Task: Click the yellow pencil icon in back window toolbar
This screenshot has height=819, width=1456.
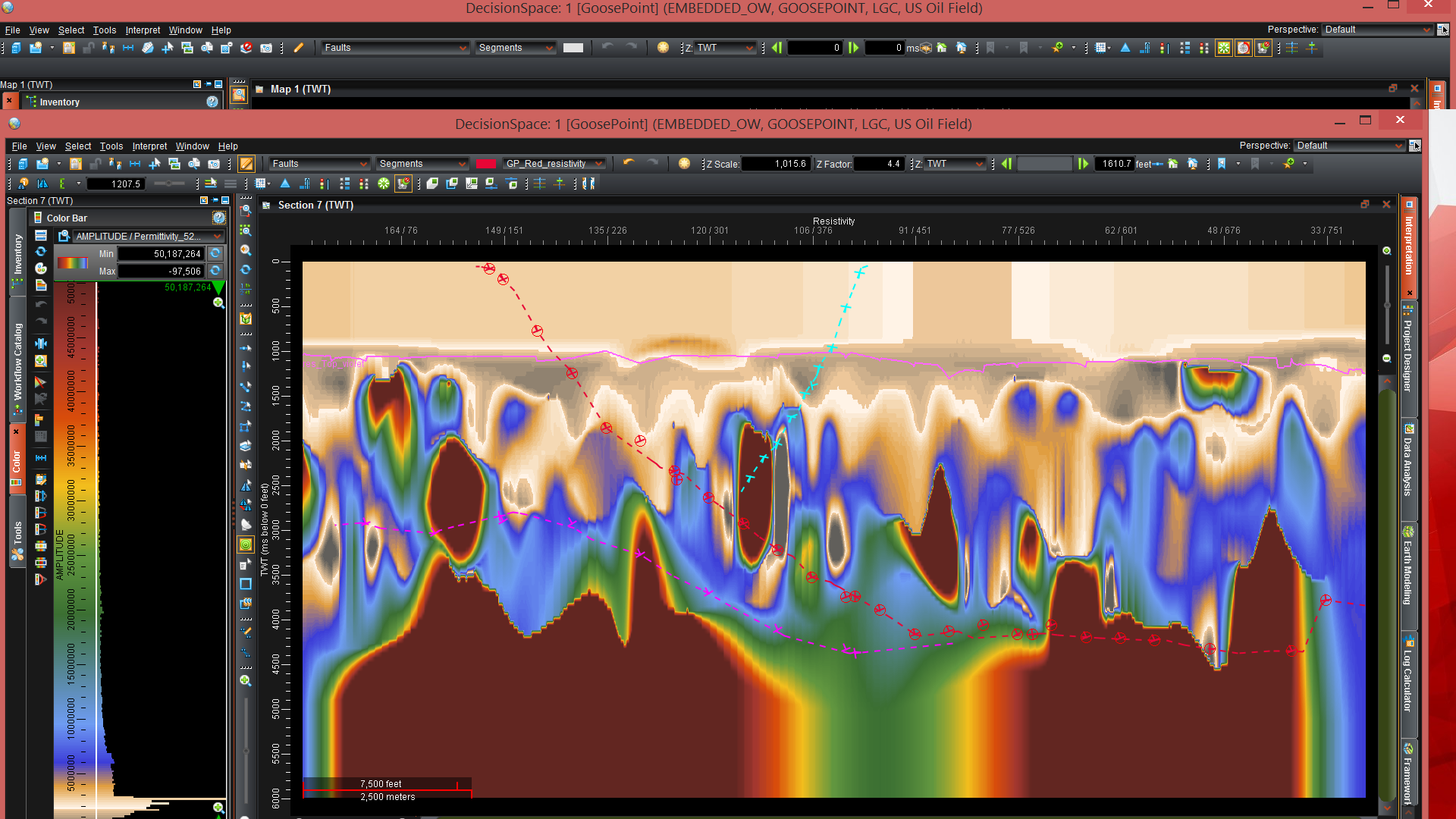Action: [299, 48]
